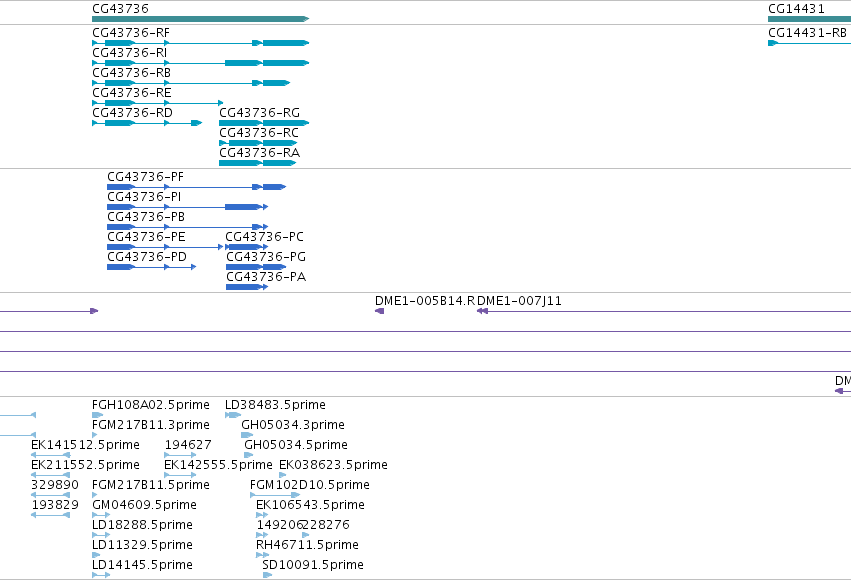Screen dimensions: 851x580
Task: Click the CG43736 gene name label
Action: 120,9
